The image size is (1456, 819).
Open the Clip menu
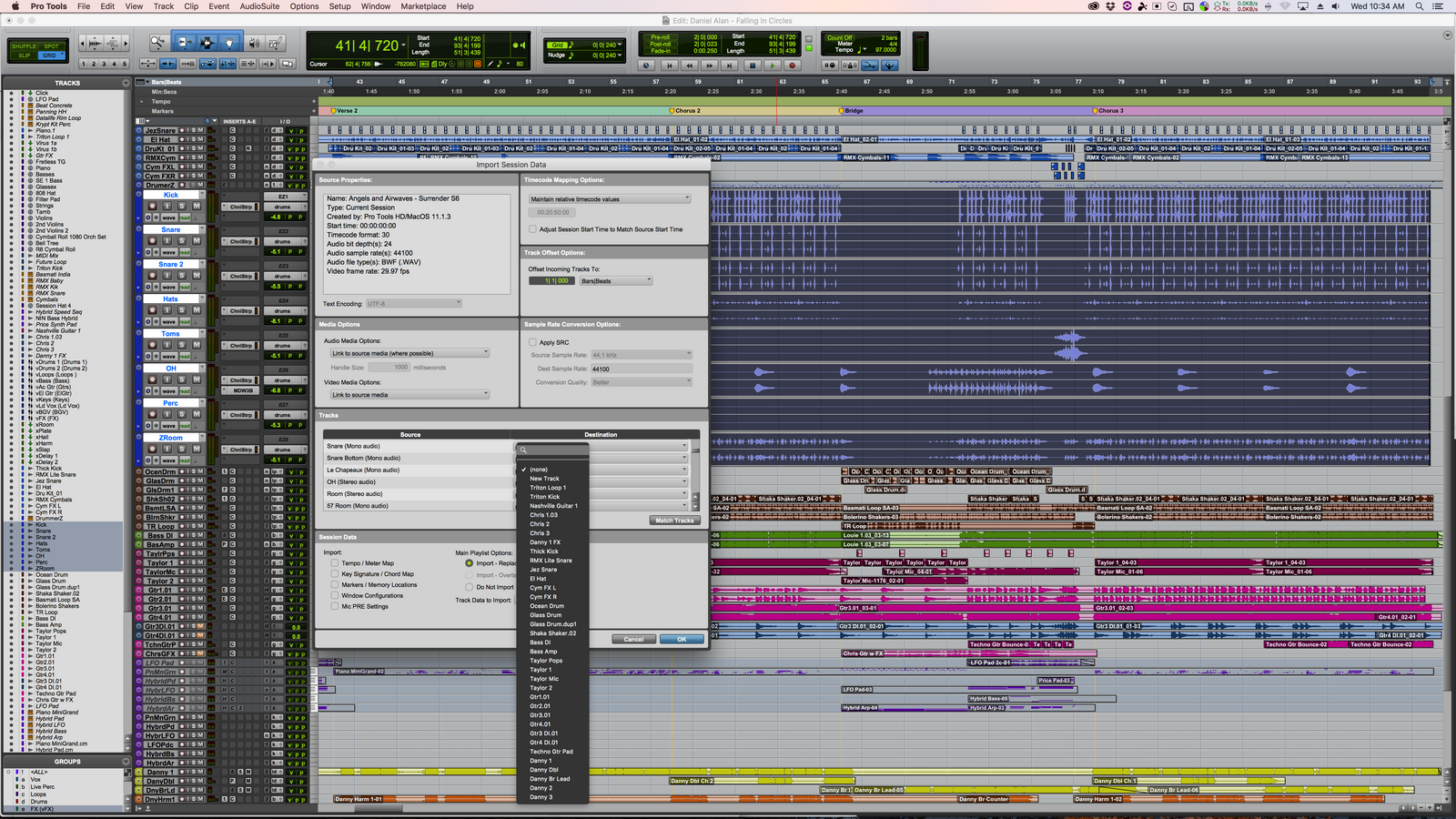pyautogui.click(x=191, y=6)
